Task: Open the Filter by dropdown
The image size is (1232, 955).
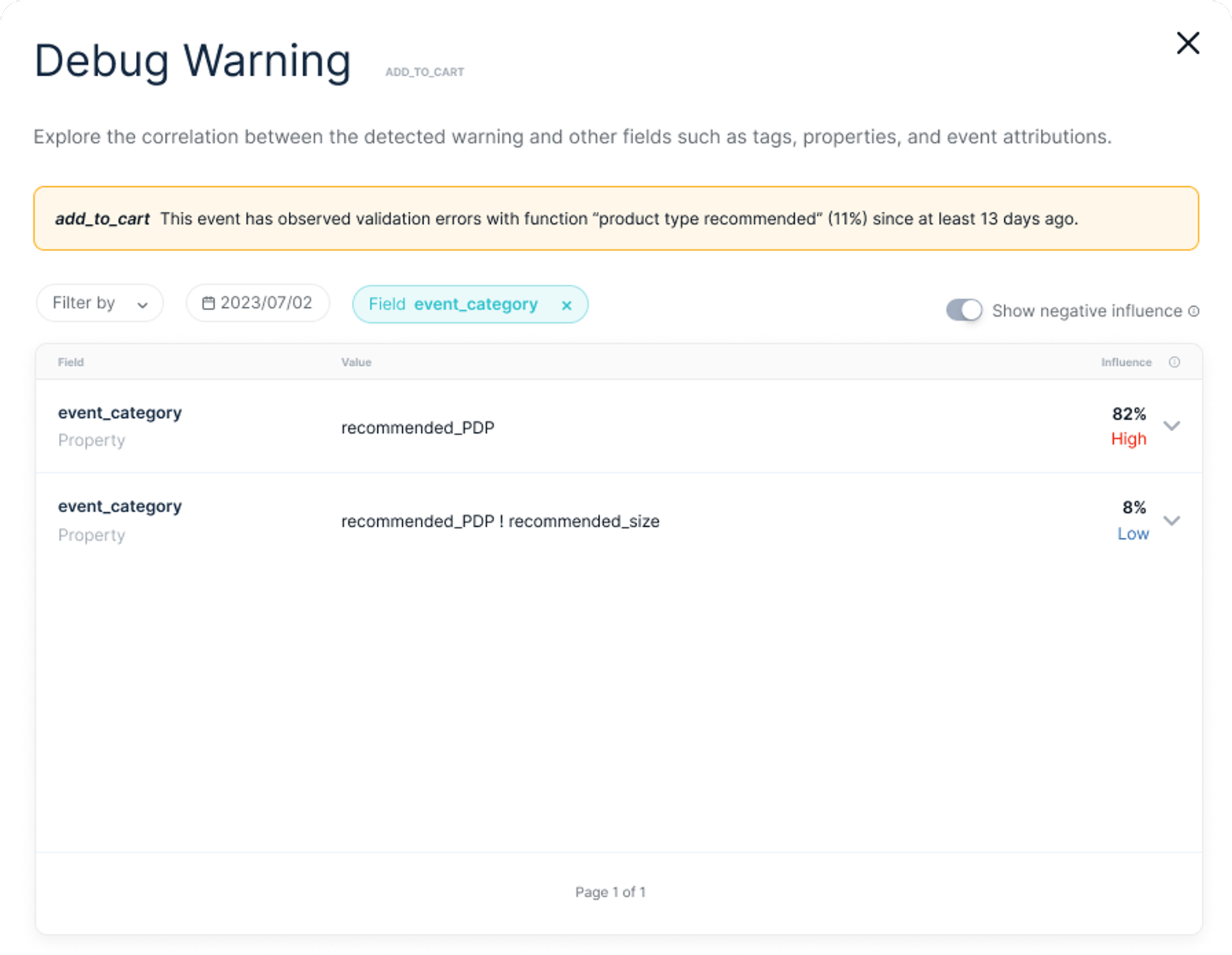Action: pyautogui.click(x=99, y=303)
